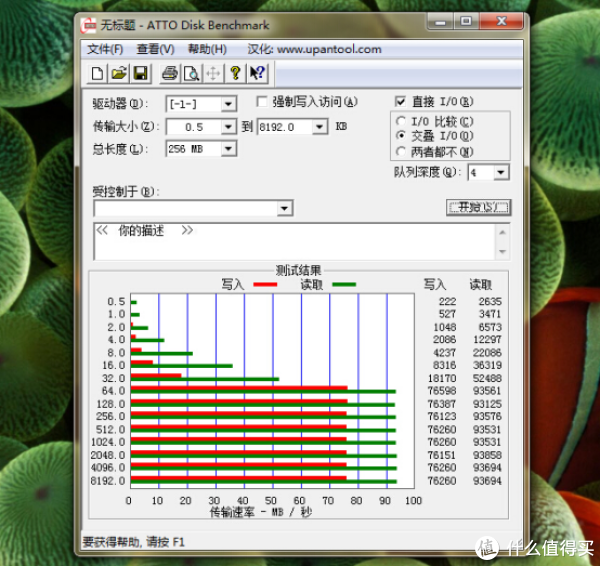Click the read value 93561
Viewport: 600px width, 566px height.
click(x=487, y=391)
